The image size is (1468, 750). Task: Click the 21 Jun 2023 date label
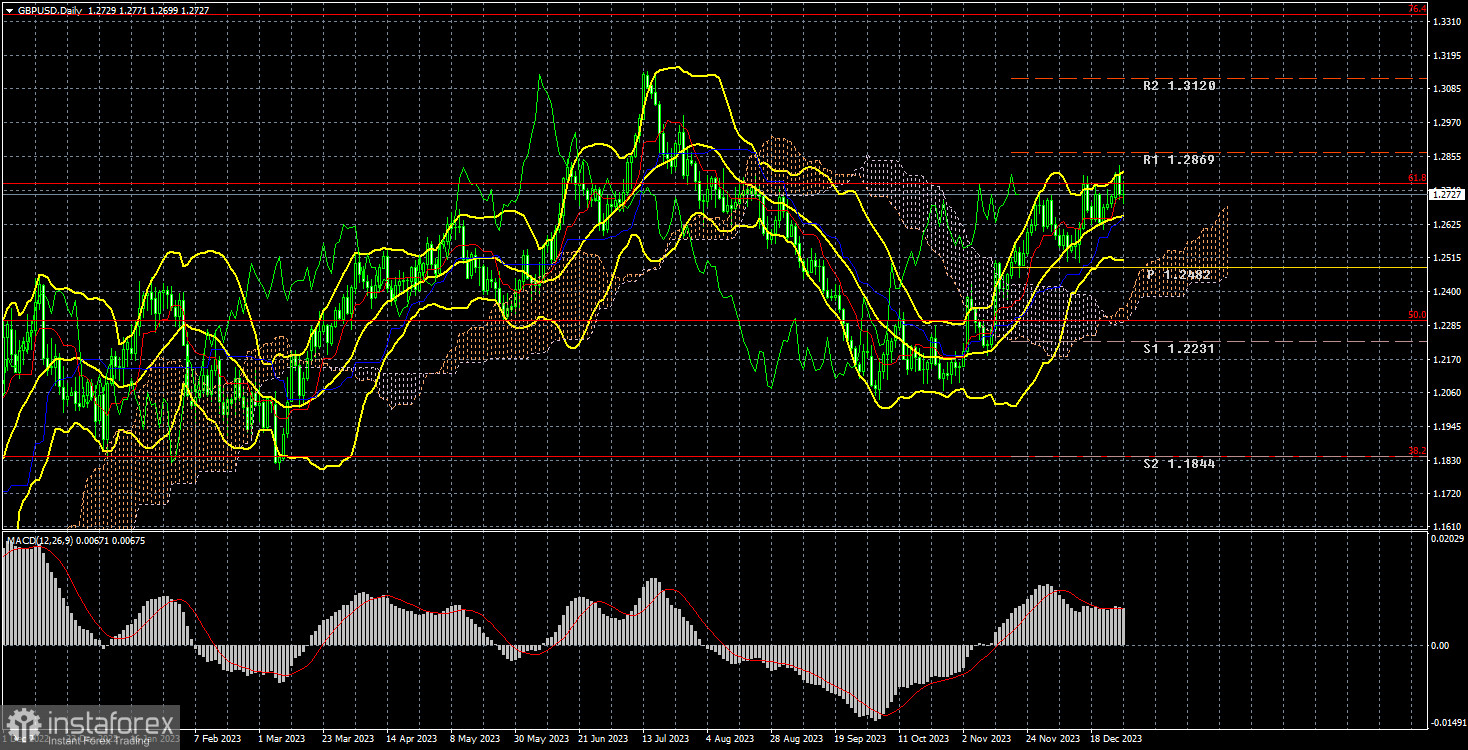[x=603, y=739]
